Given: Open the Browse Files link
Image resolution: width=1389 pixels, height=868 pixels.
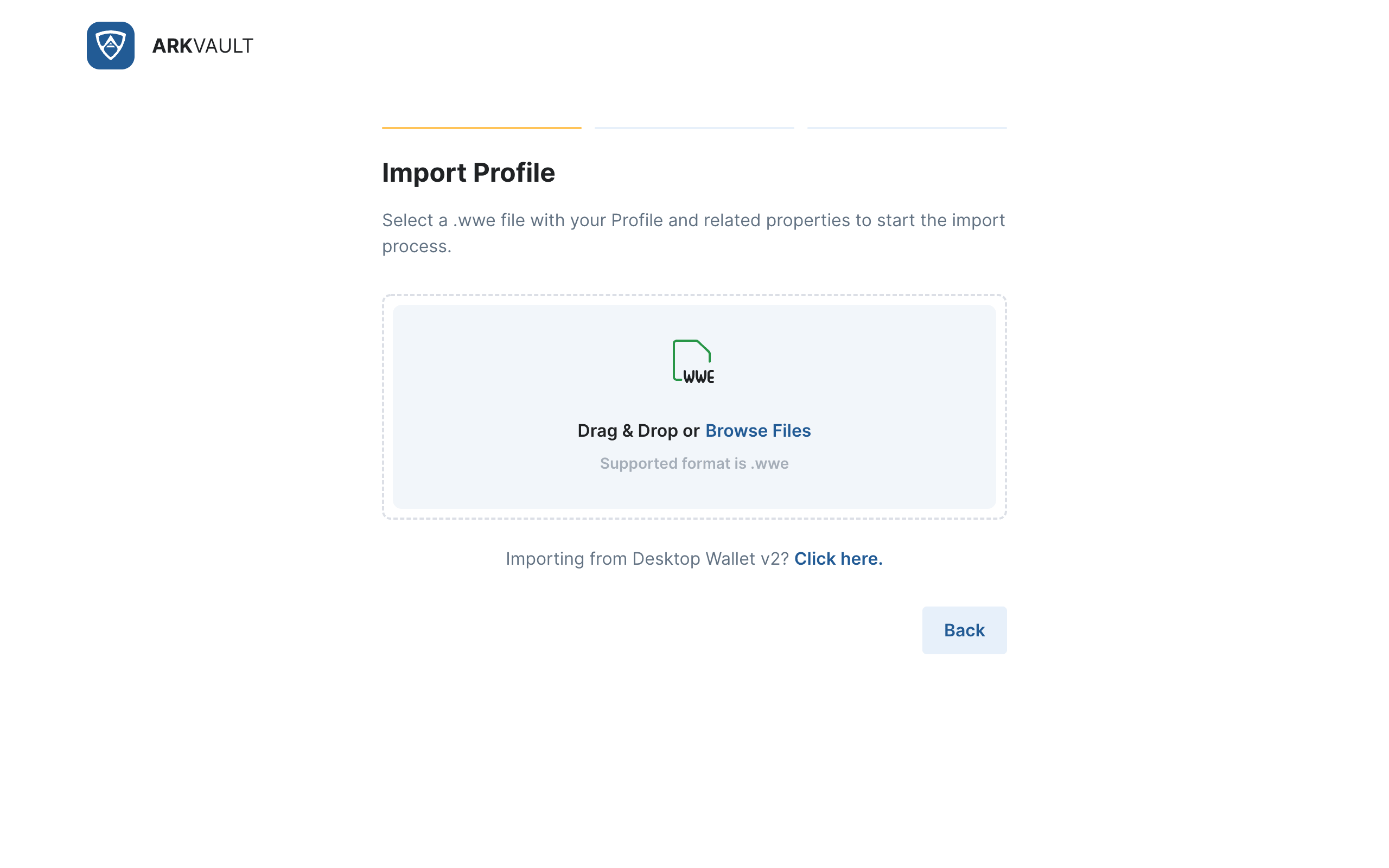Looking at the screenshot, I should pos(757,431).
